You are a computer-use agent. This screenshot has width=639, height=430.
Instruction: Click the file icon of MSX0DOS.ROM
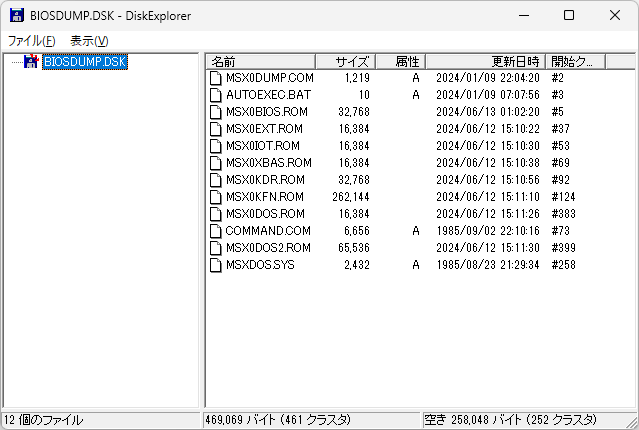click(216, 214)
